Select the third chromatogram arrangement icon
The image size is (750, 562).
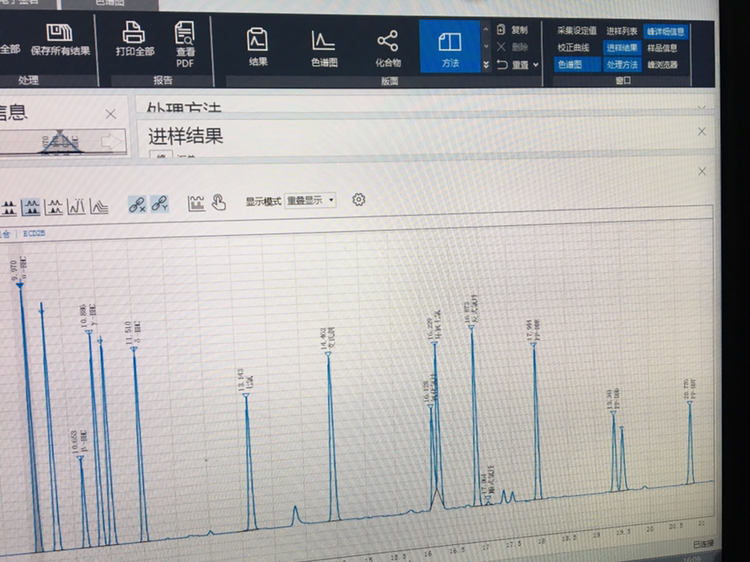point(54,207)
